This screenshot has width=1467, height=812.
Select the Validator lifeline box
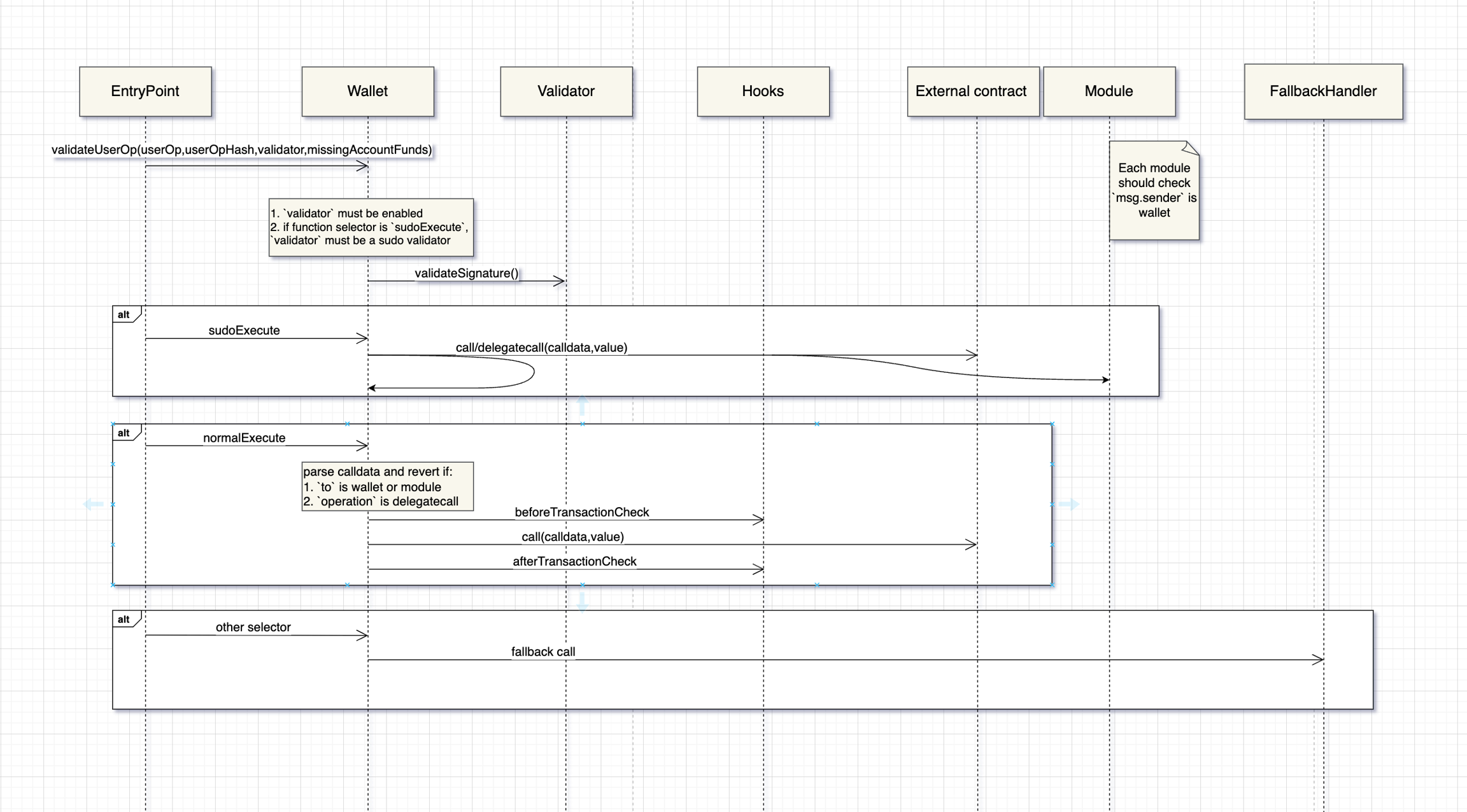pyautogui.click(x=566, y=92)
